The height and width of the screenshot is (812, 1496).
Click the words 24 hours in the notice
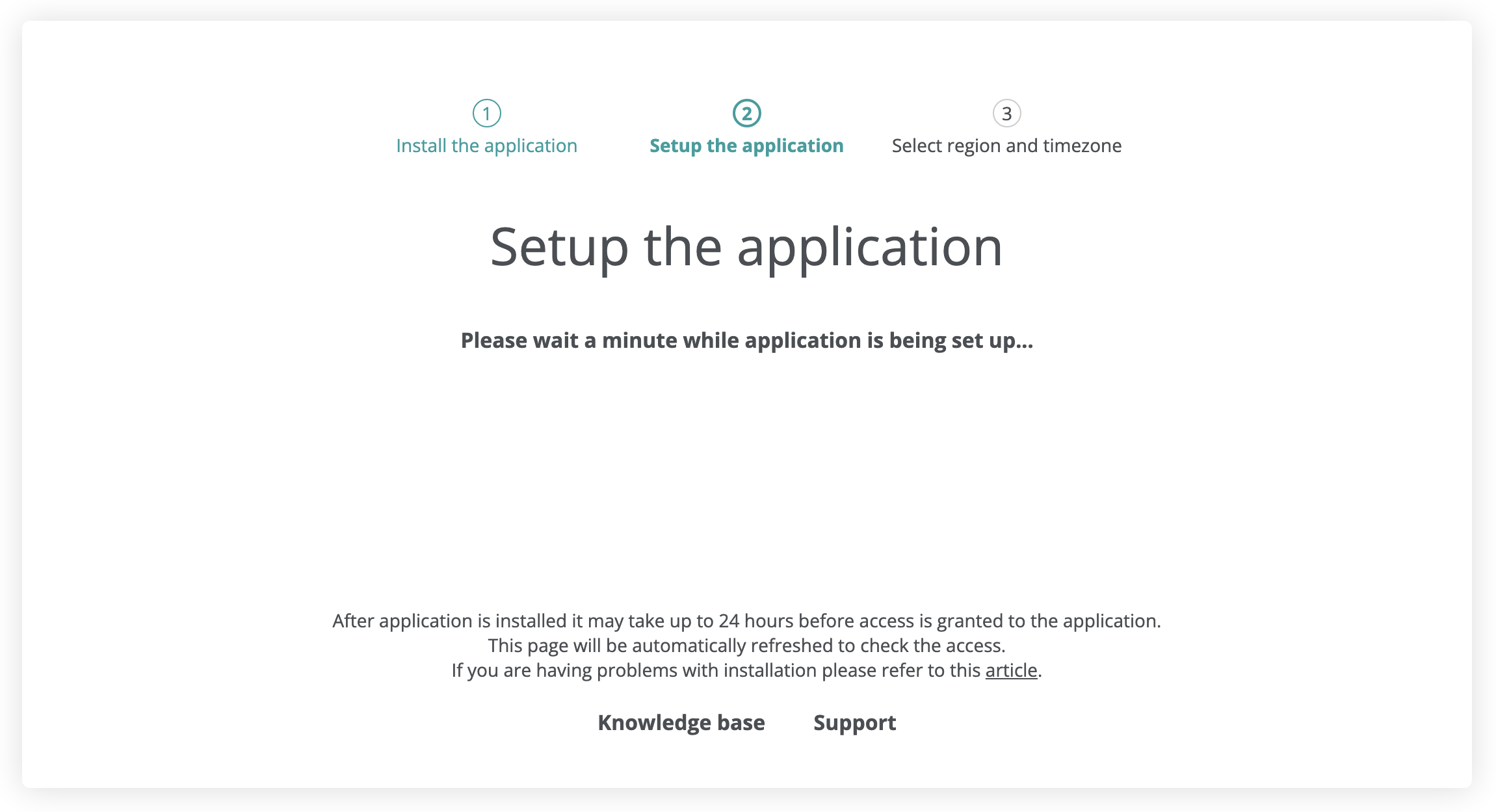pos(756,621)
